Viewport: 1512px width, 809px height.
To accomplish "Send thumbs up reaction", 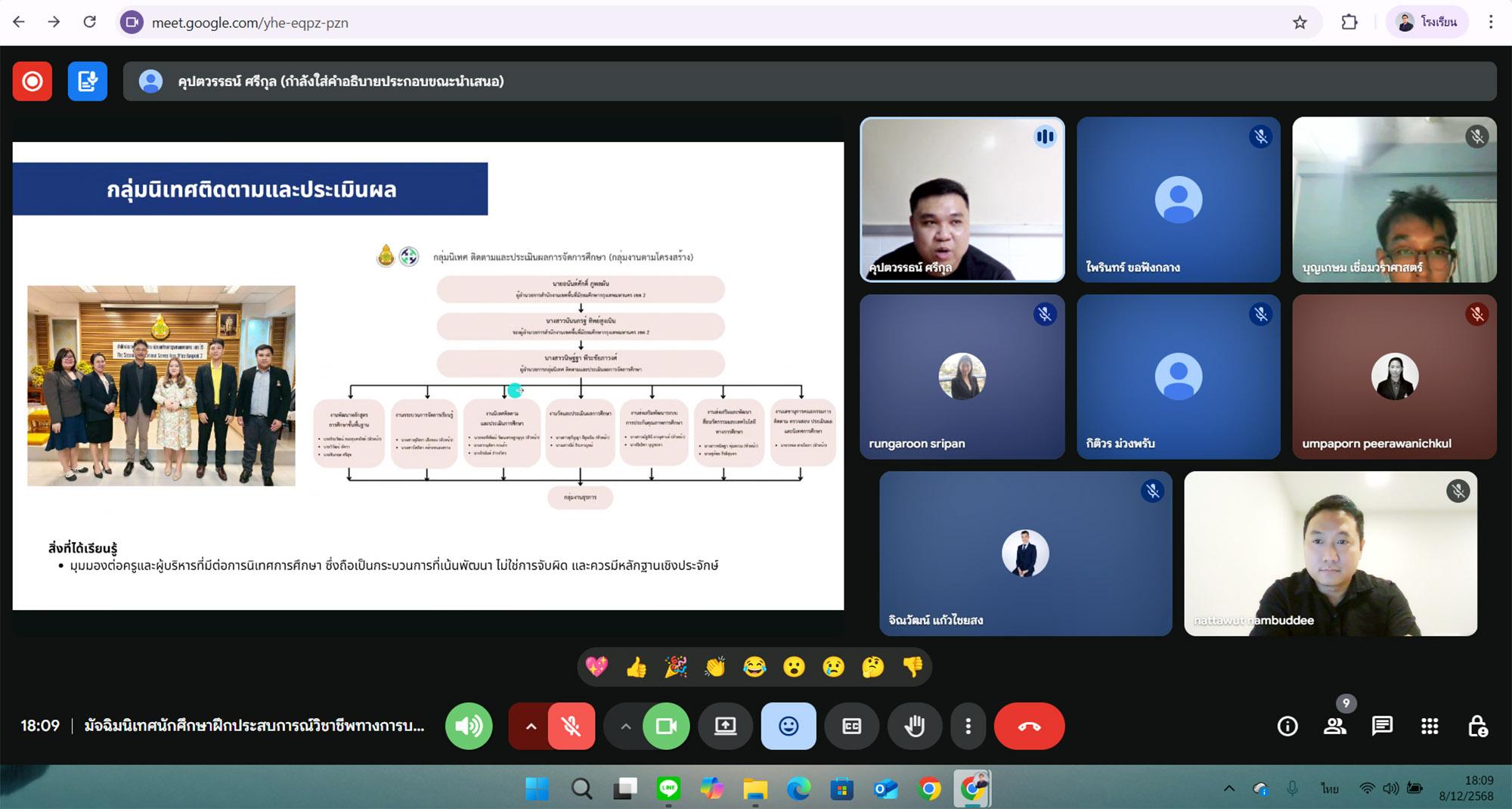I will point(637,667).
